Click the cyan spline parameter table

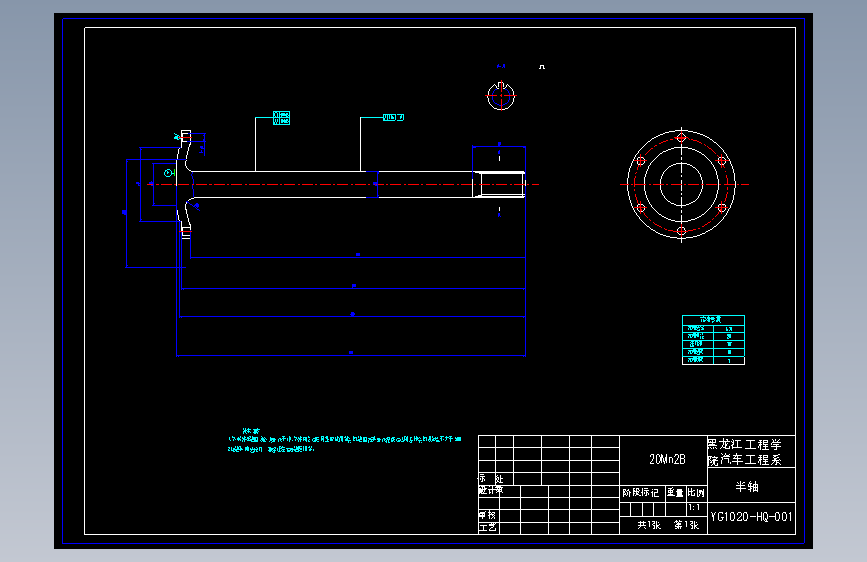coord(713,340)
